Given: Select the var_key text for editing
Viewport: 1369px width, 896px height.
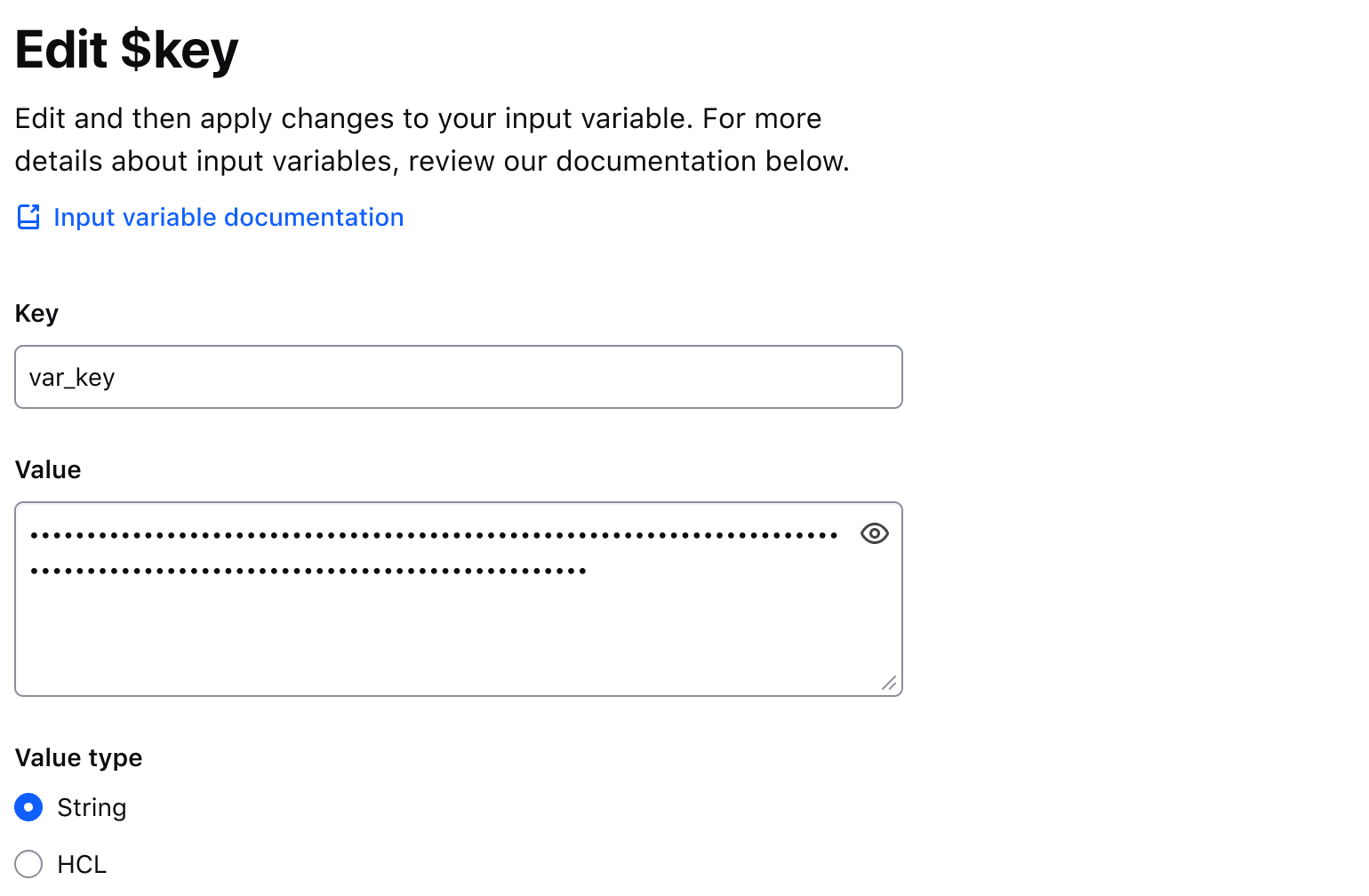Looking at the screenshot, I should 72,377.
